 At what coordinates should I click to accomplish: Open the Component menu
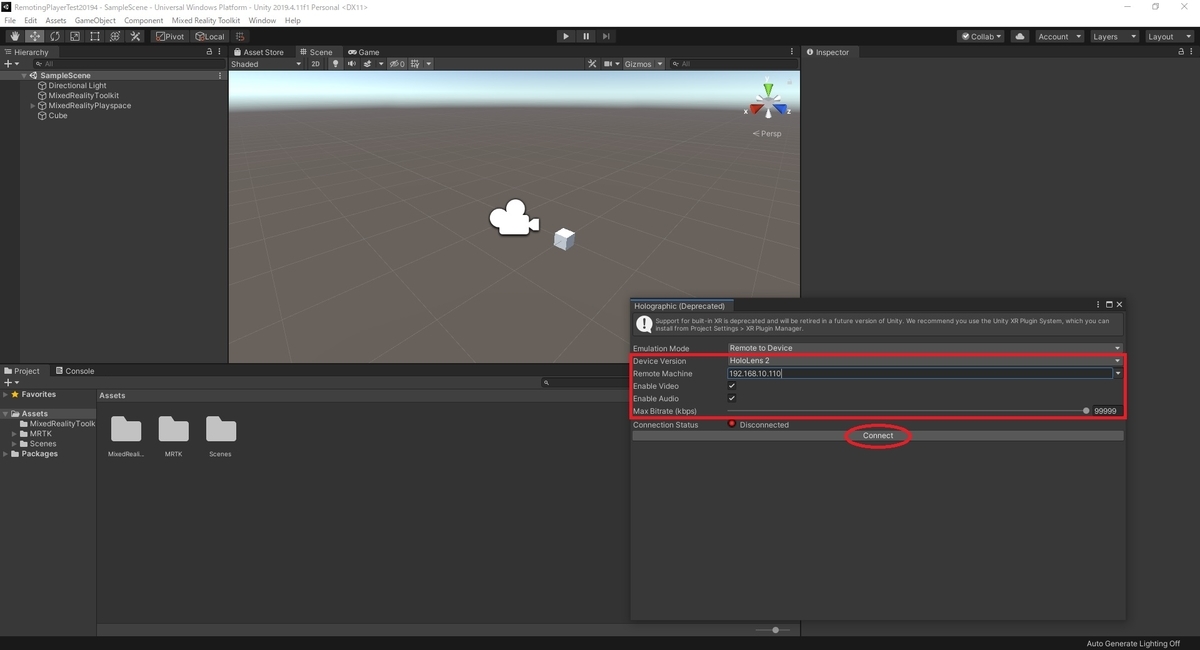[x=143, y=20]
